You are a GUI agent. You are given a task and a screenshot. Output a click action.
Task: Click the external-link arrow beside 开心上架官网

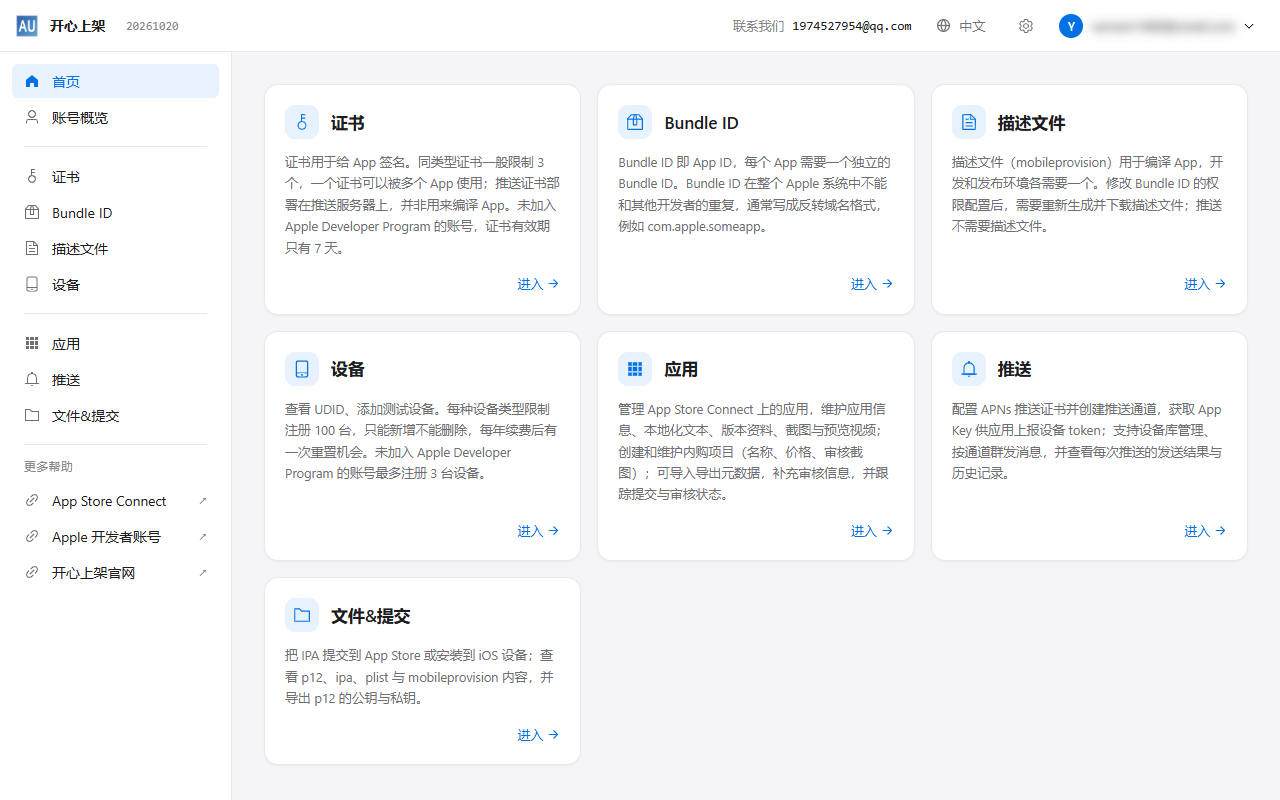click(x=203, y=573)
